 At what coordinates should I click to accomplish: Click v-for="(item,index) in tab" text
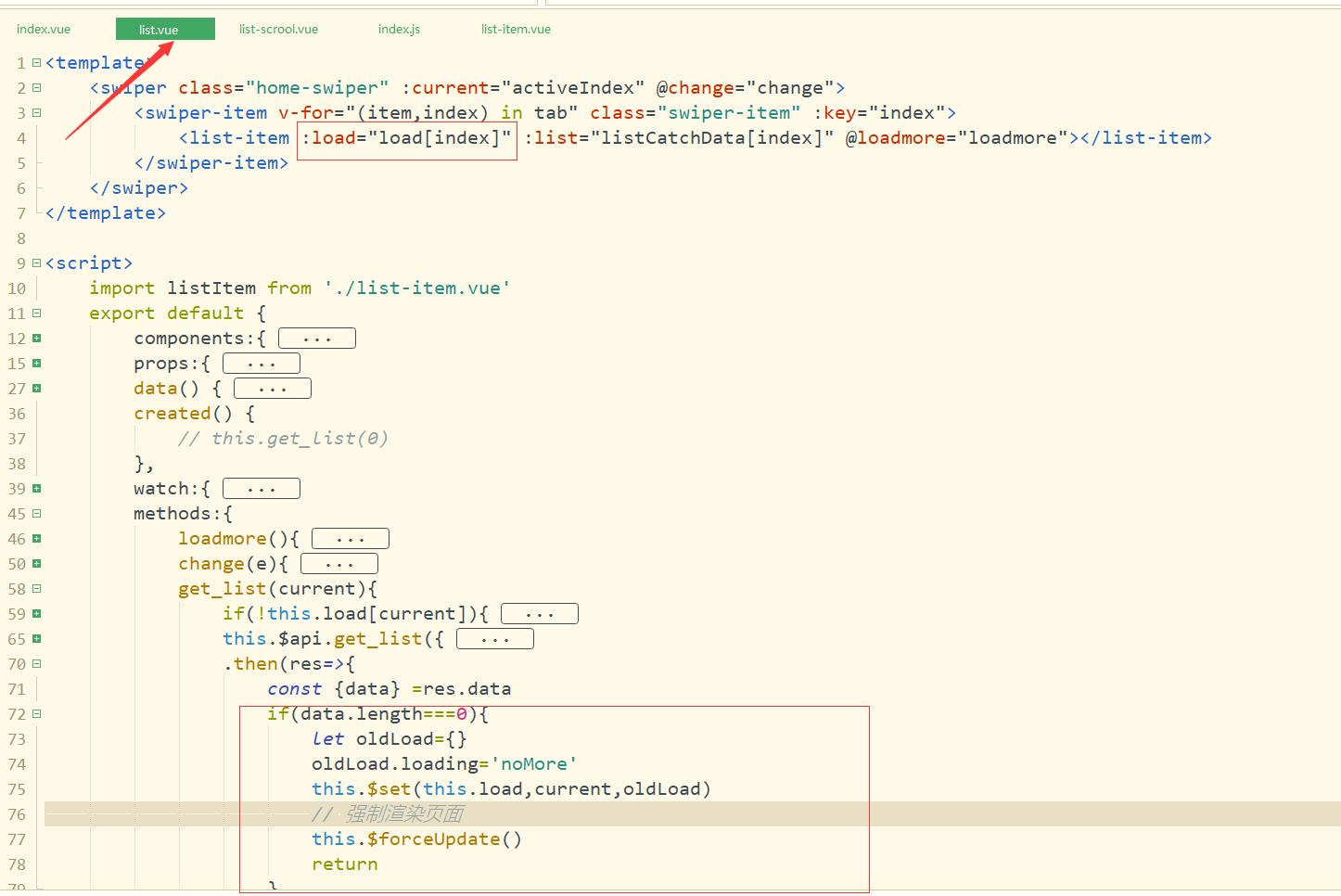click(428, 113)
